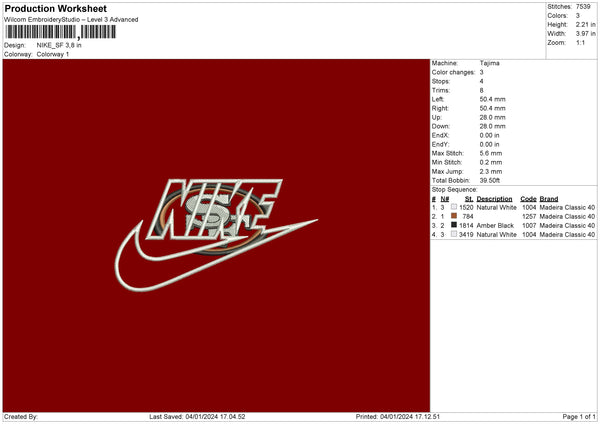This screenshot has width=600, height=424.
Task: Click the Height value 2.21 in
Action: click(585, 24)
